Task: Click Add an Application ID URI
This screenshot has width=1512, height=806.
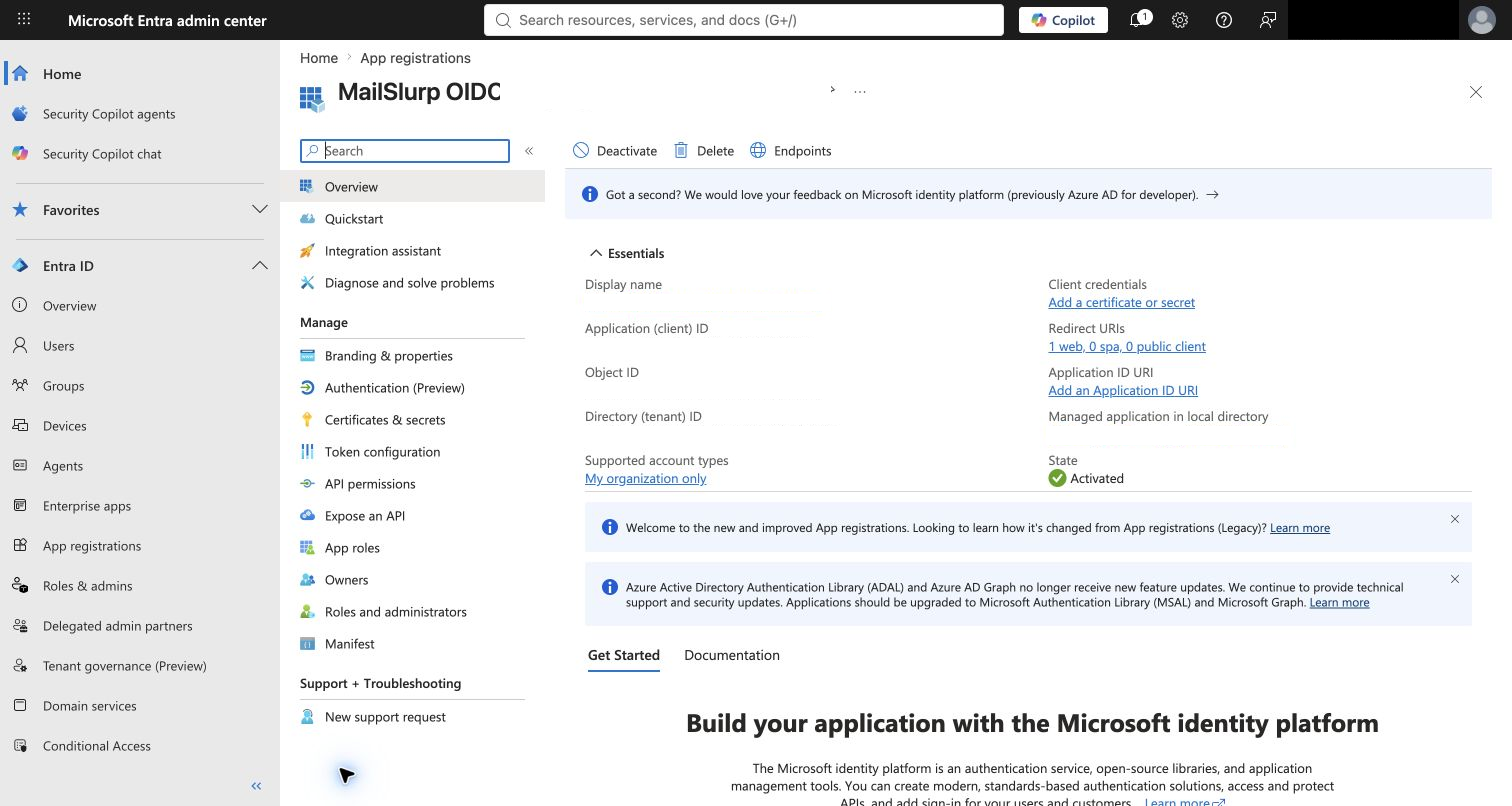Action: pos(1123,391)
